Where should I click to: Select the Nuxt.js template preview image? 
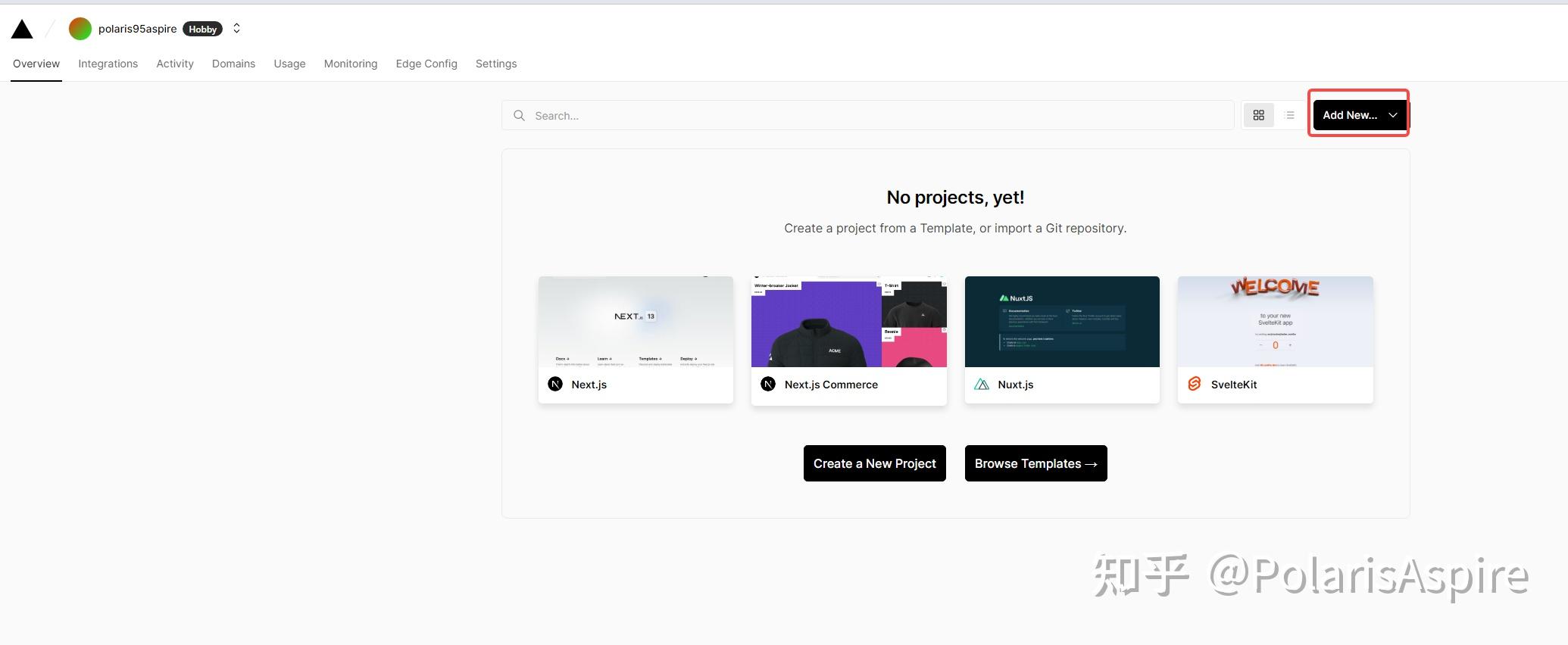(x=1062, y=322)
